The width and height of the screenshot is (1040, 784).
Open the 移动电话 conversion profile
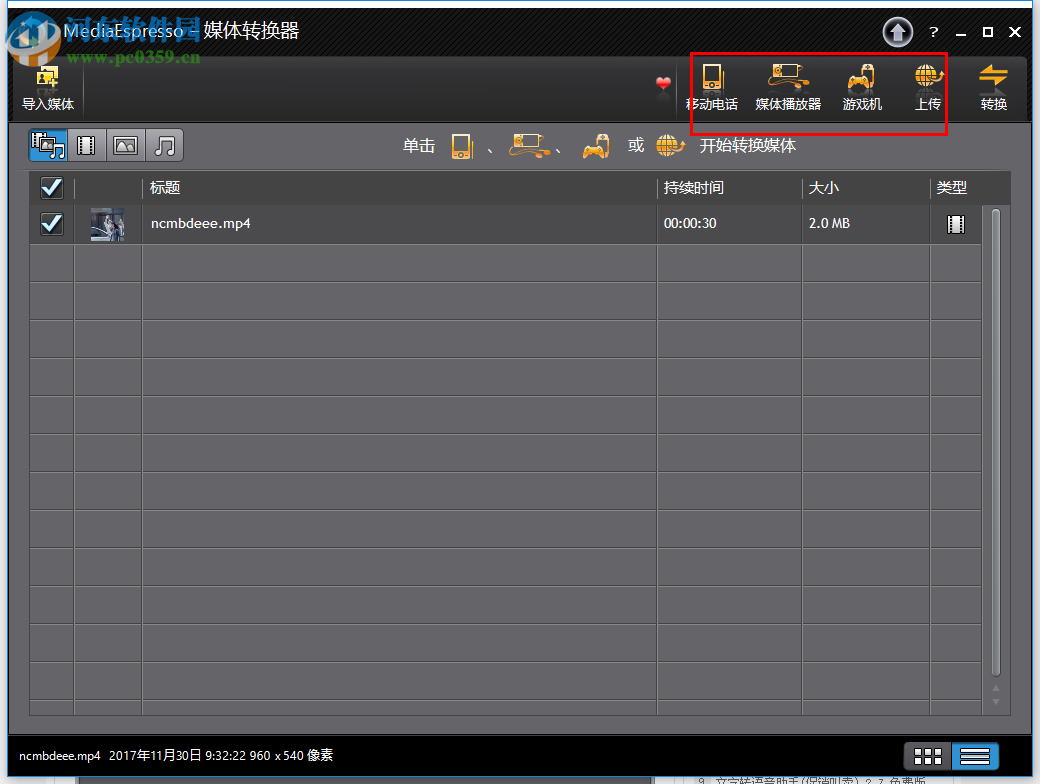713,88
